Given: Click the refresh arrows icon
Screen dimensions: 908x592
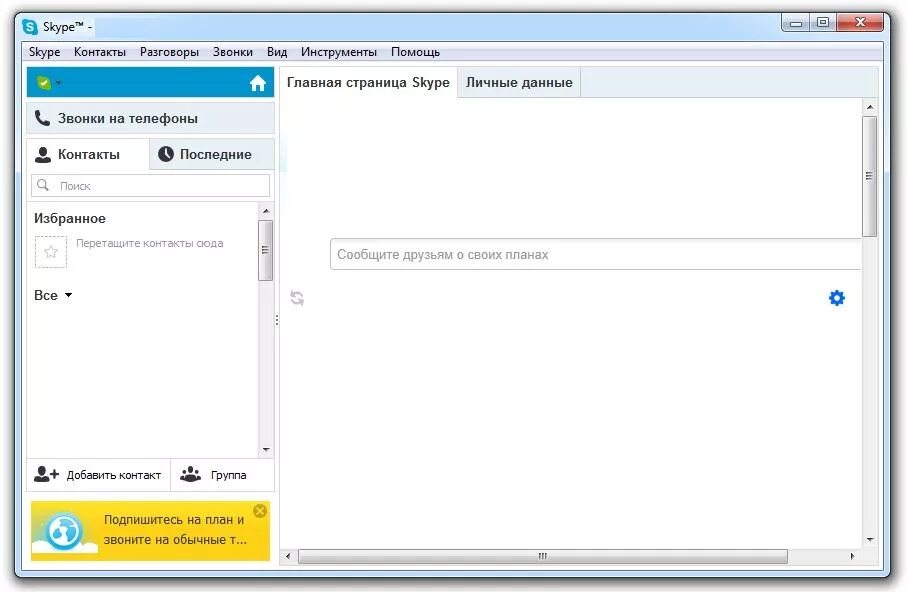Looking at the screenshot, I should (x=297, y=298).
